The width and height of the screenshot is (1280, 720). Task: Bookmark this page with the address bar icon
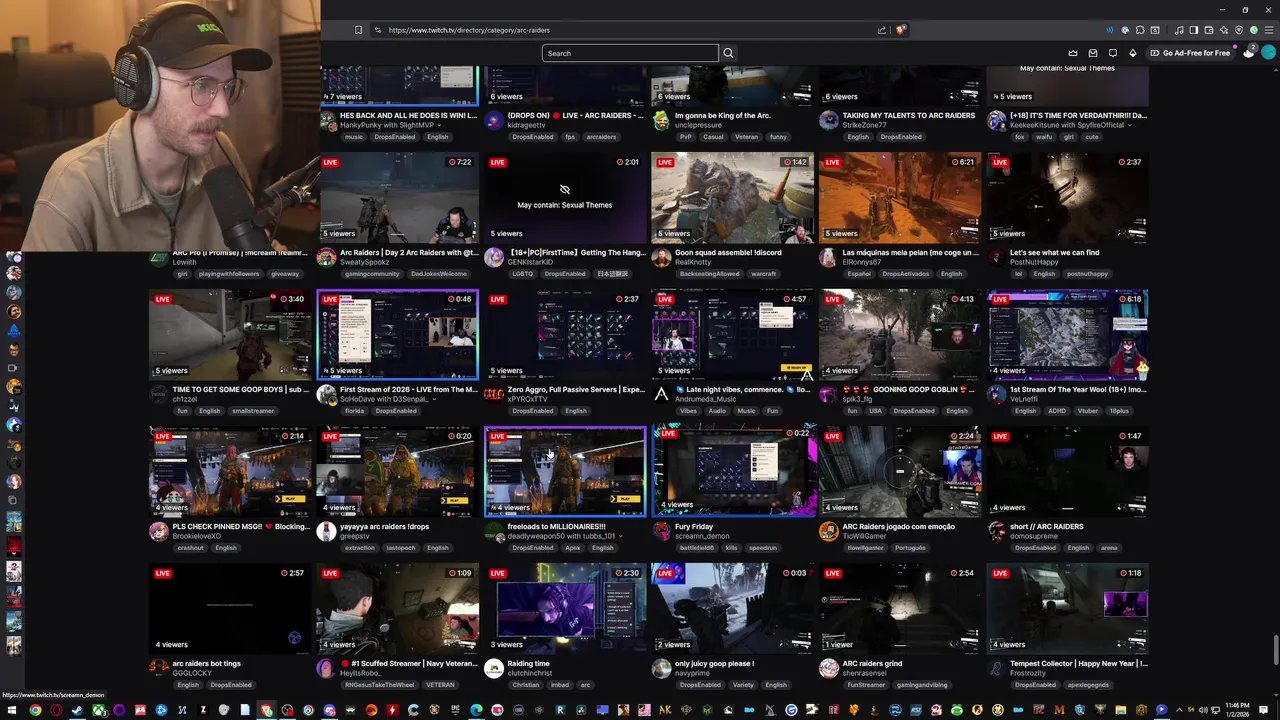[x=358, y=30]
